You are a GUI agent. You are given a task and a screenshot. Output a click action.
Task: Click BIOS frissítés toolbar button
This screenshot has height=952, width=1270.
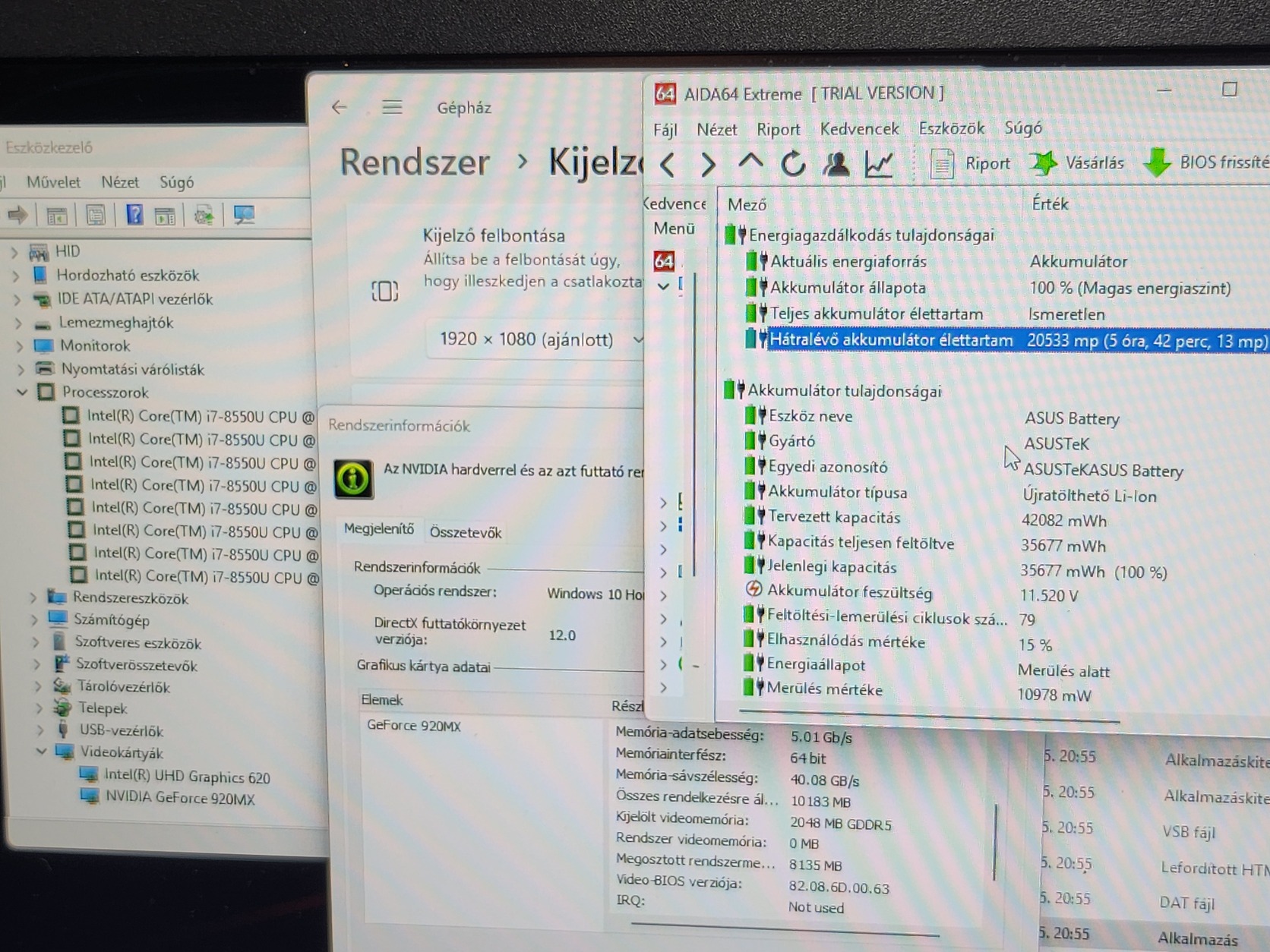[1206, 162]
